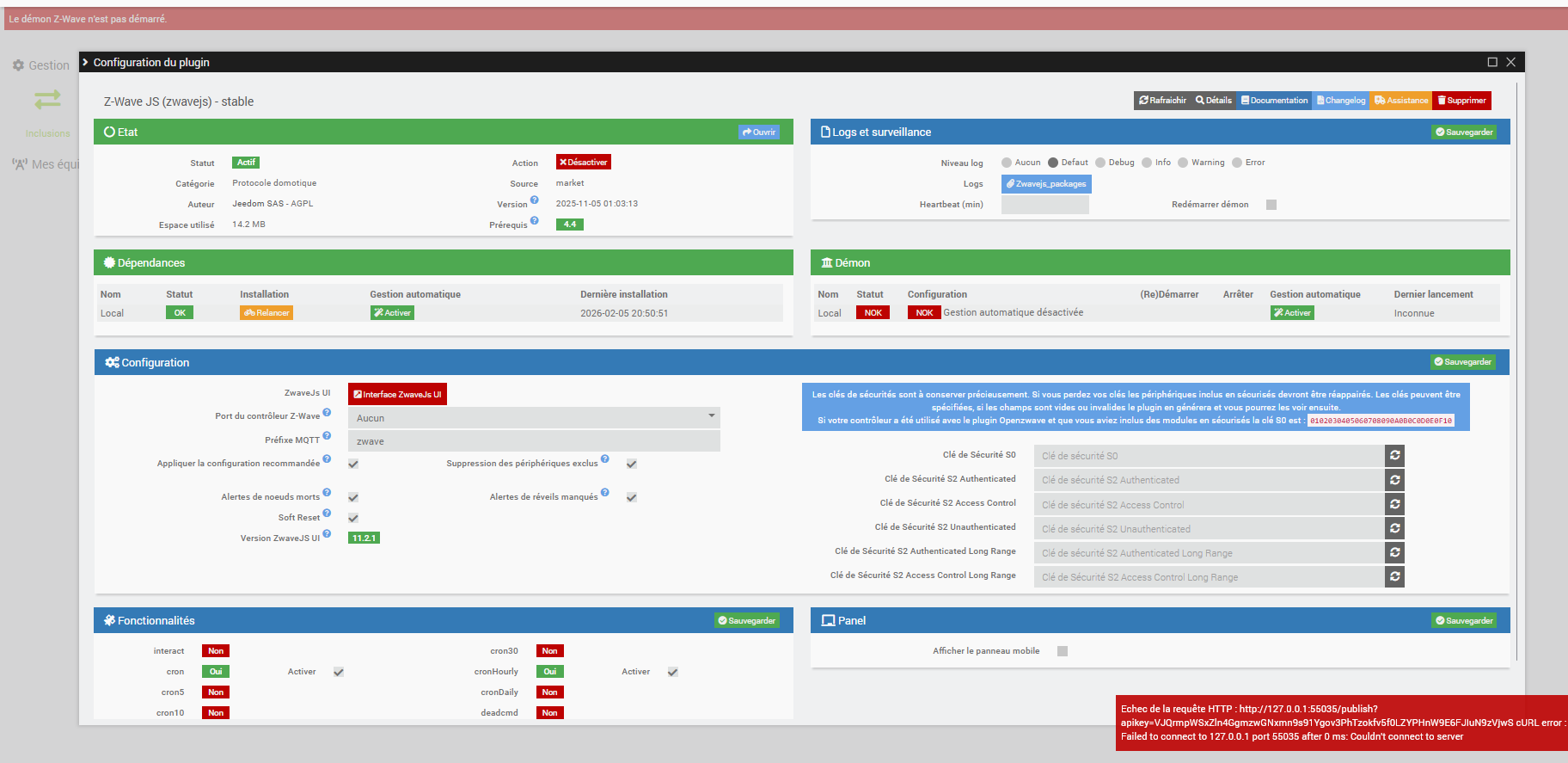Click Ouvrir in the Etat panel
The image size is (1568, 763).
[x=759, y=132]
